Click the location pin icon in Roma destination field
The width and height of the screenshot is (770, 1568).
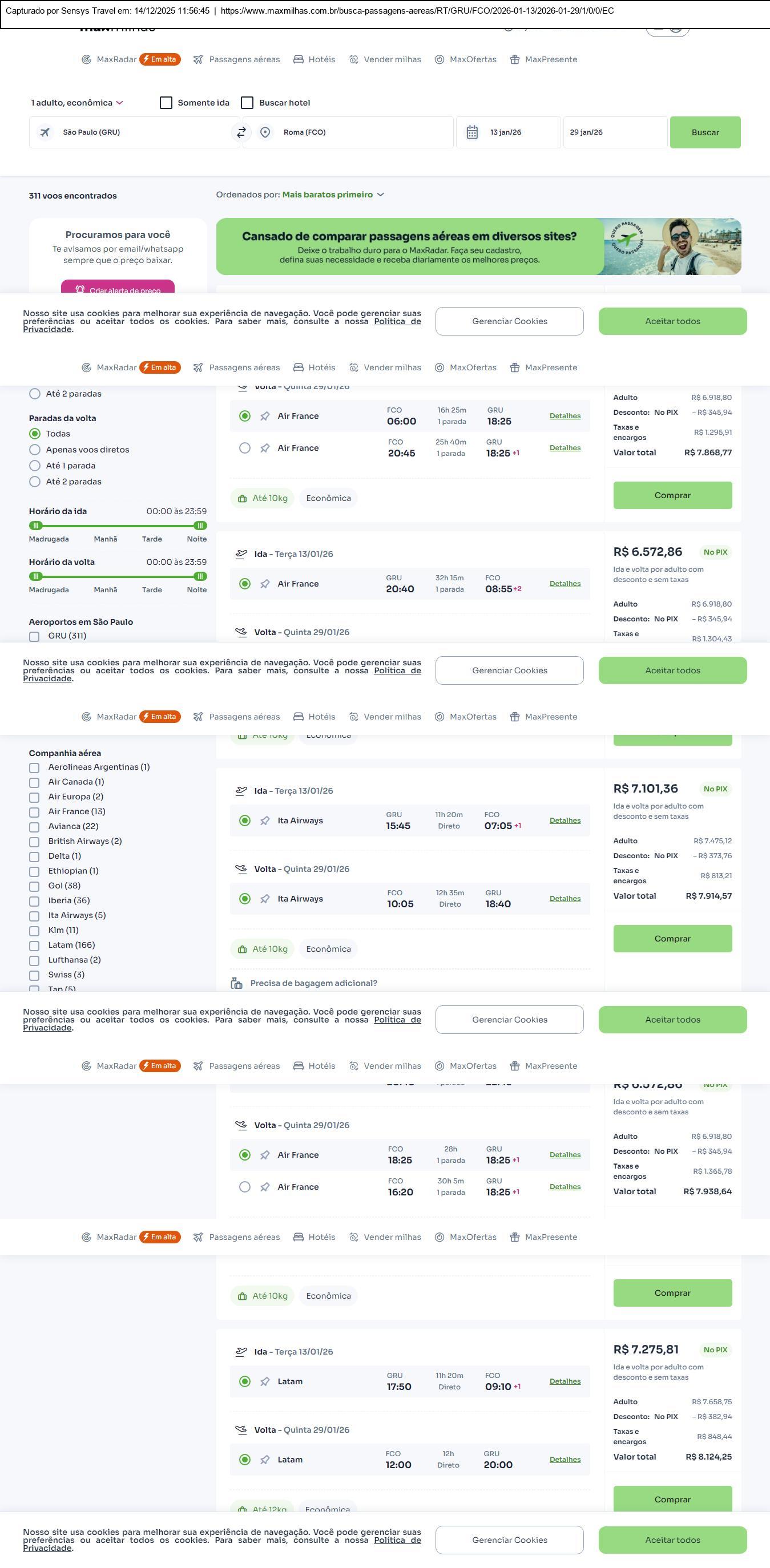265,132
